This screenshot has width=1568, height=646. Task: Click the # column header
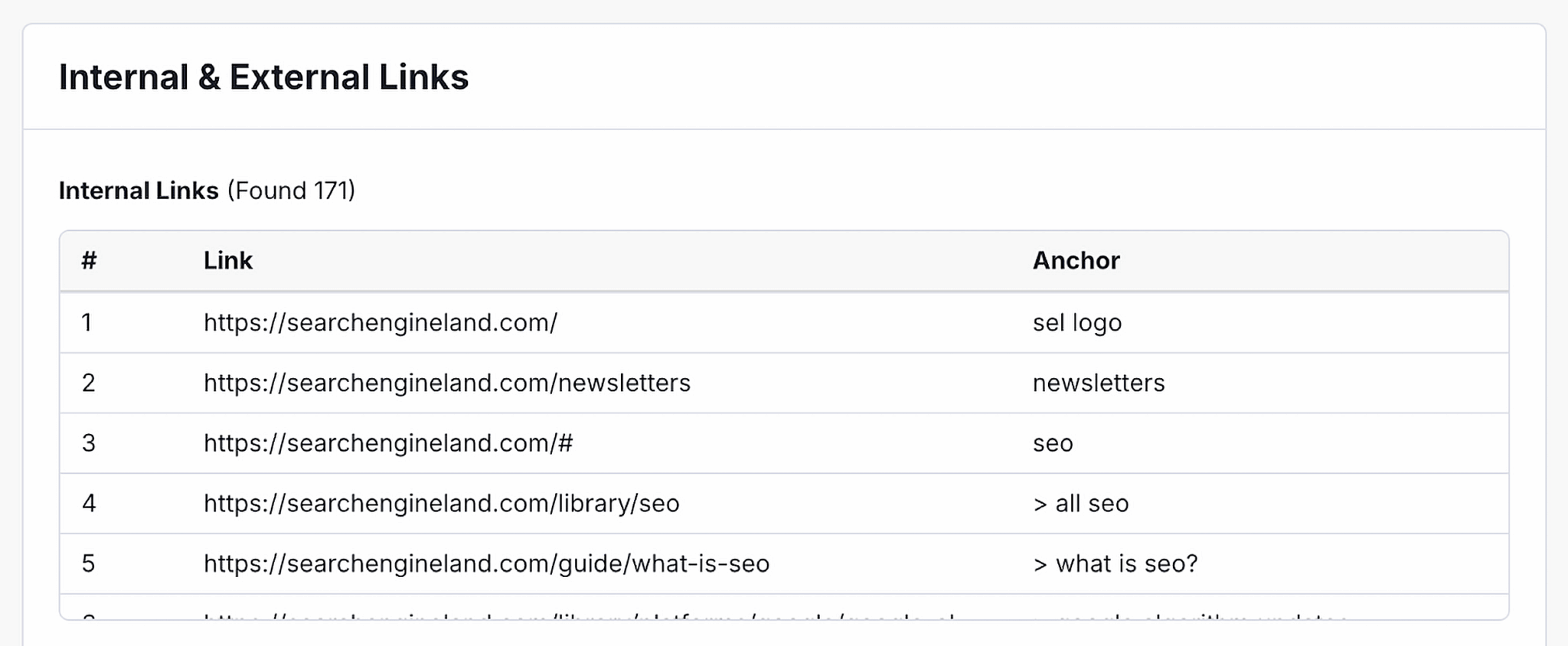click(89, 261)
